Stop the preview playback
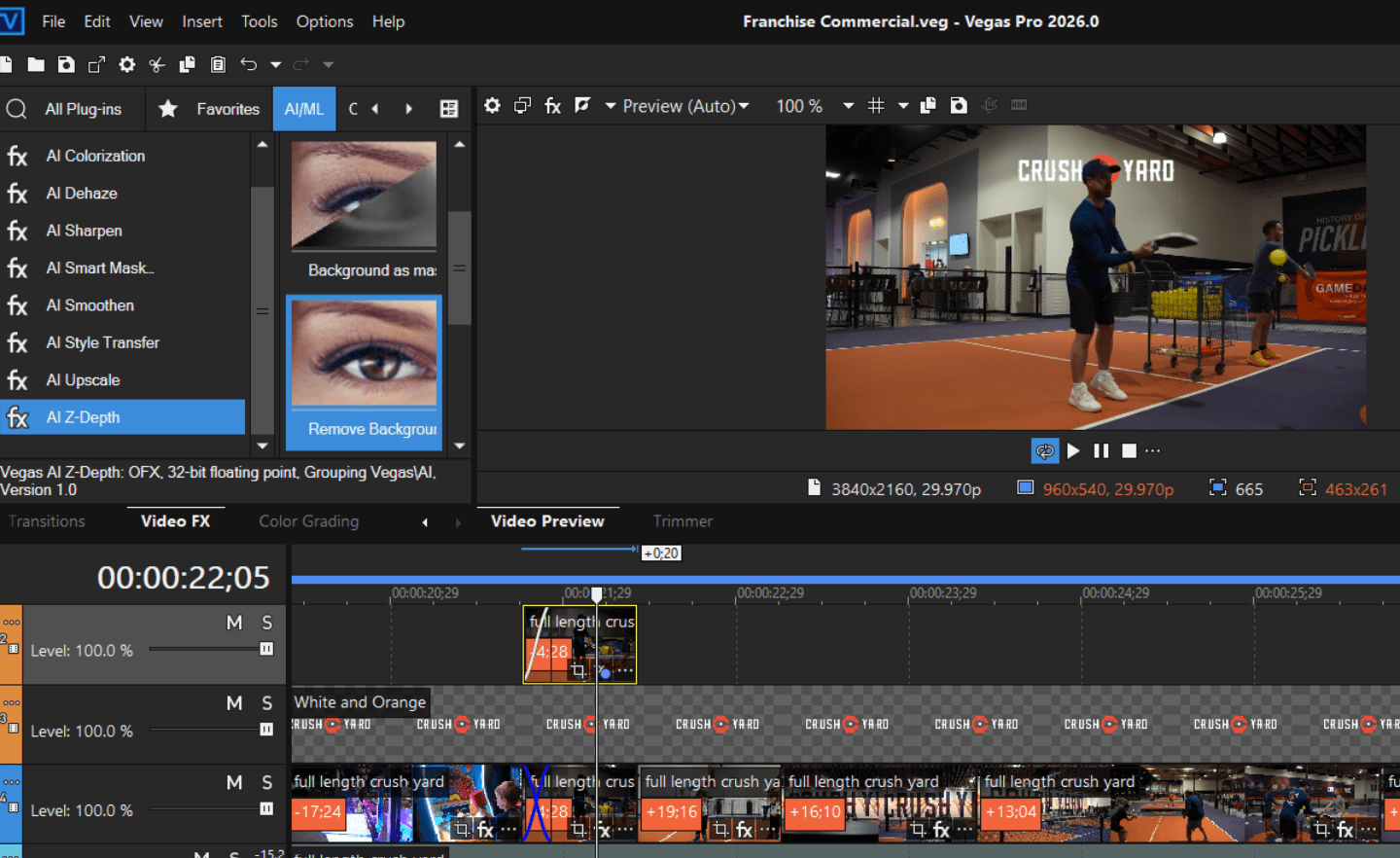This screenshot has height=858, width=1400. click(1129, 450)
